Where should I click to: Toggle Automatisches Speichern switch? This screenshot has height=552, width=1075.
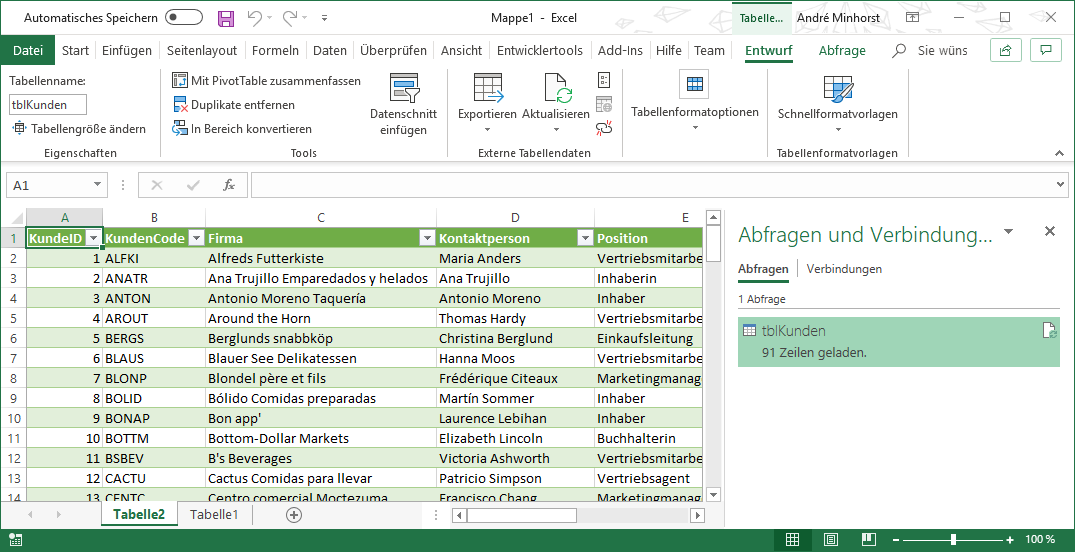pos(184,18)
